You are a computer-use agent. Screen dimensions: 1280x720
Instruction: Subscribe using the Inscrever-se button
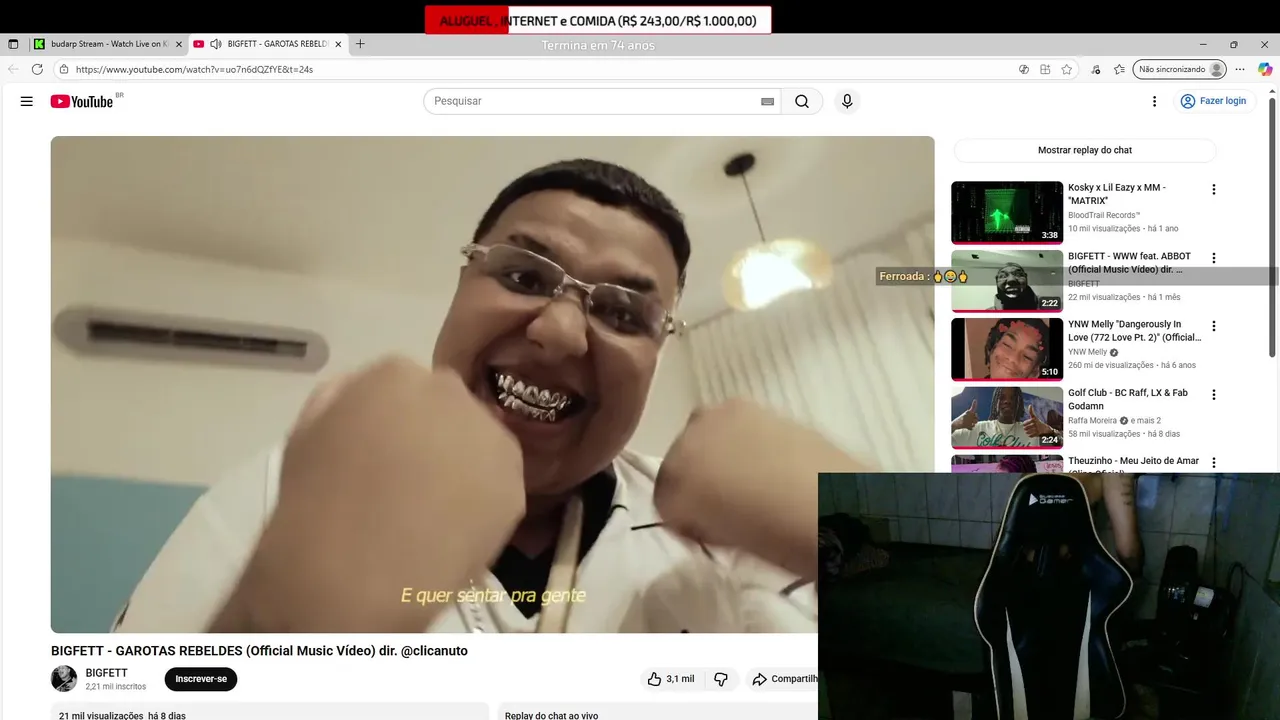pyautogui.click(x=201, y=679)
